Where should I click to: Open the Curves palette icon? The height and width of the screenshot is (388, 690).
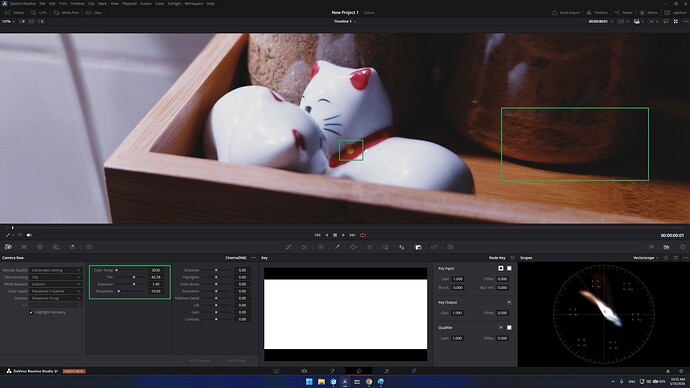tap(289, 247)
